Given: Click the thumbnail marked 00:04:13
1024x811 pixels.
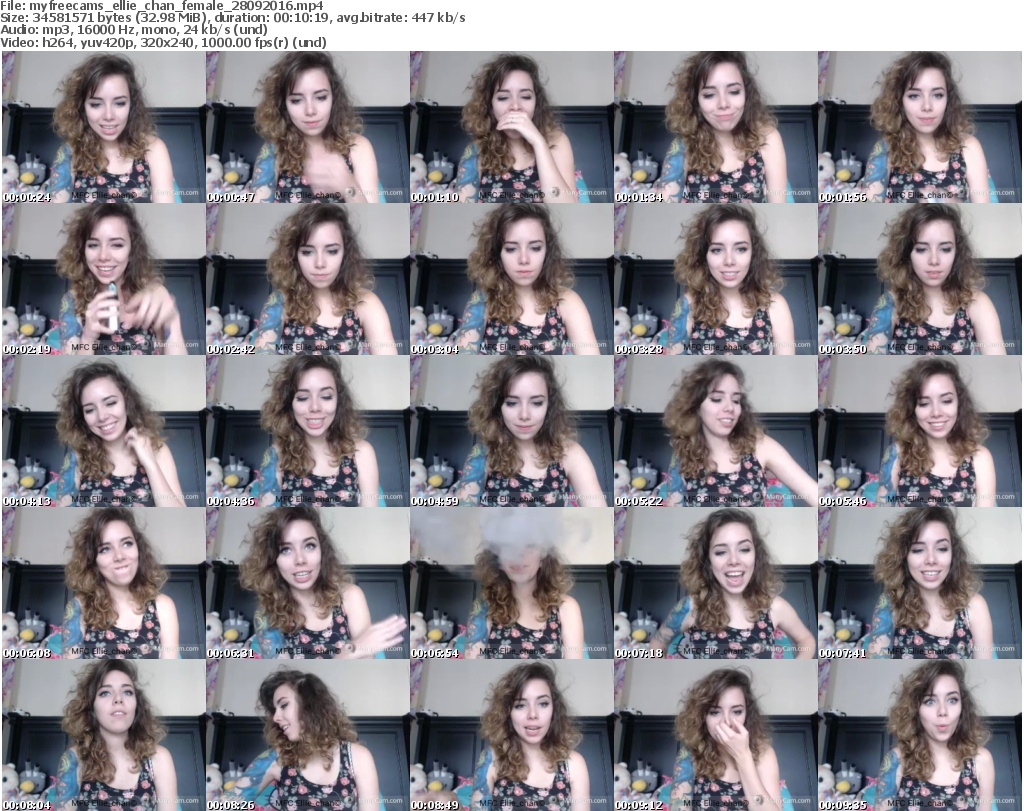Looking at the screenshot, I should point(104,431).
